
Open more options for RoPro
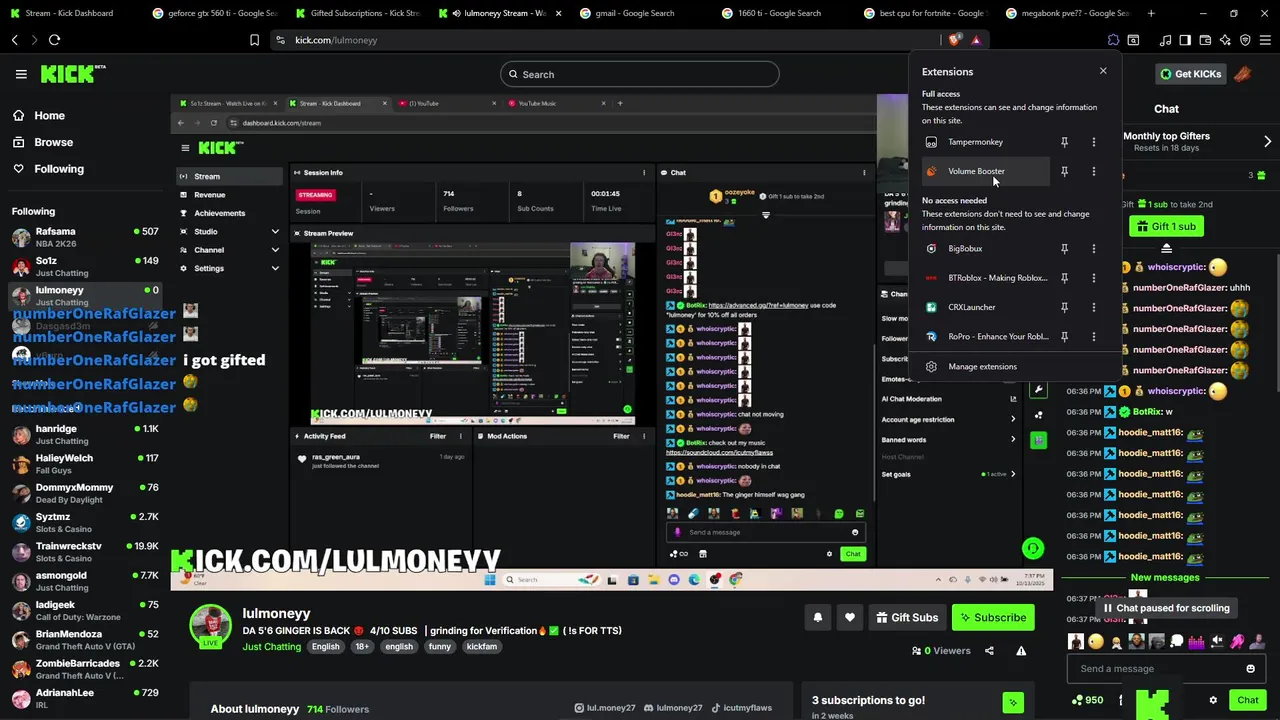(x=1093, y=337)
